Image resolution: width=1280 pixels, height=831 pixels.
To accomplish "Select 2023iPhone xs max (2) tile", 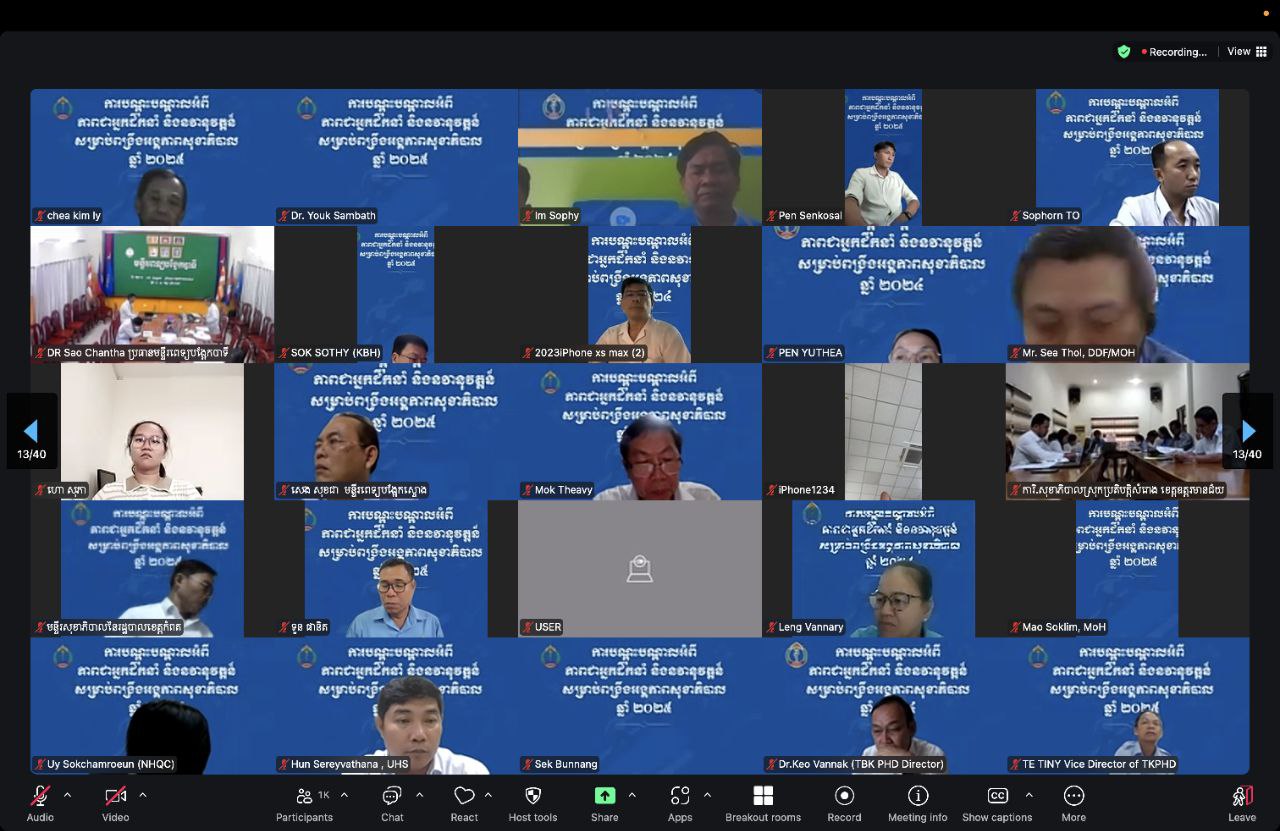I will 640,294.
